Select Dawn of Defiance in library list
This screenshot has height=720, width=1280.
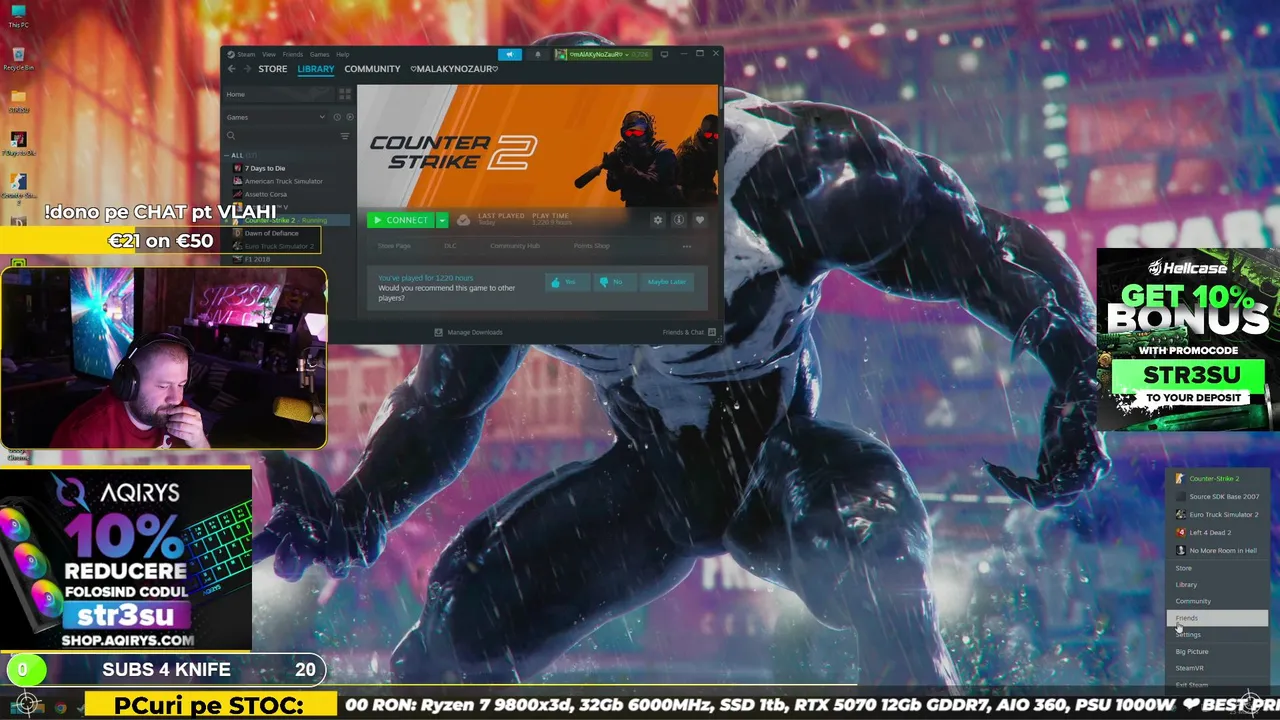pos(272,233)
